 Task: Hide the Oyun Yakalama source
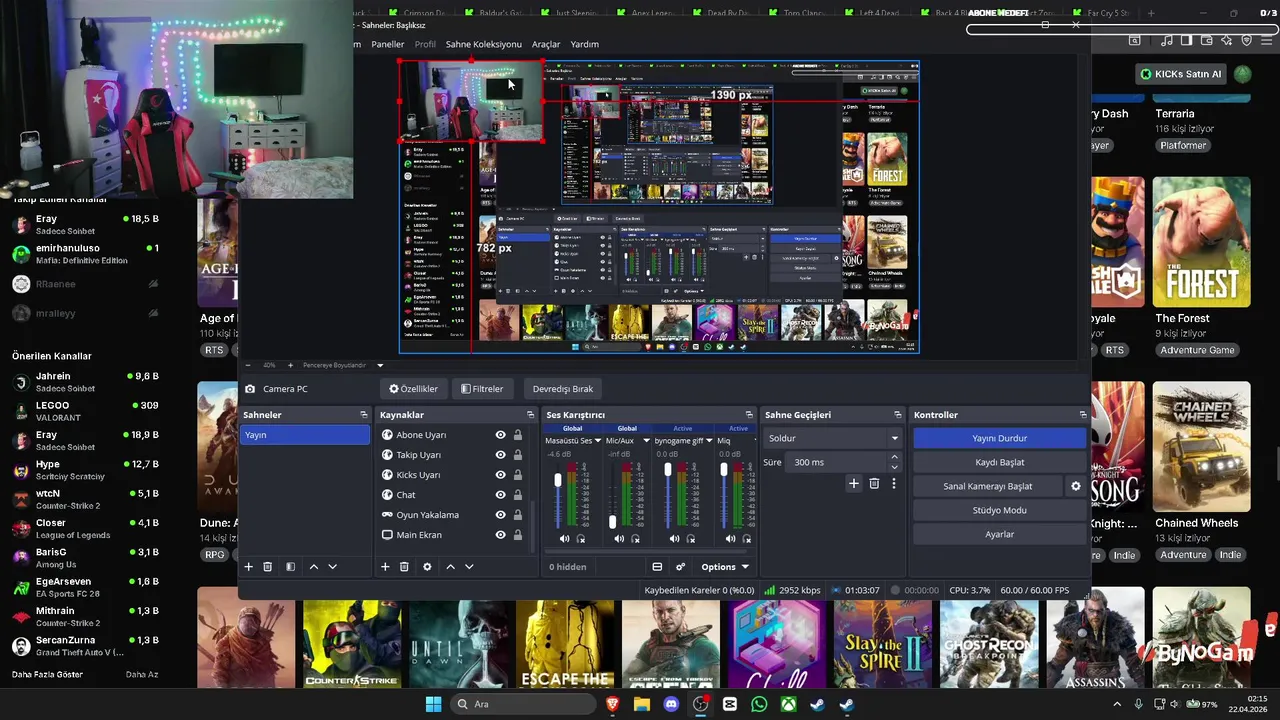tap(500, 515)
